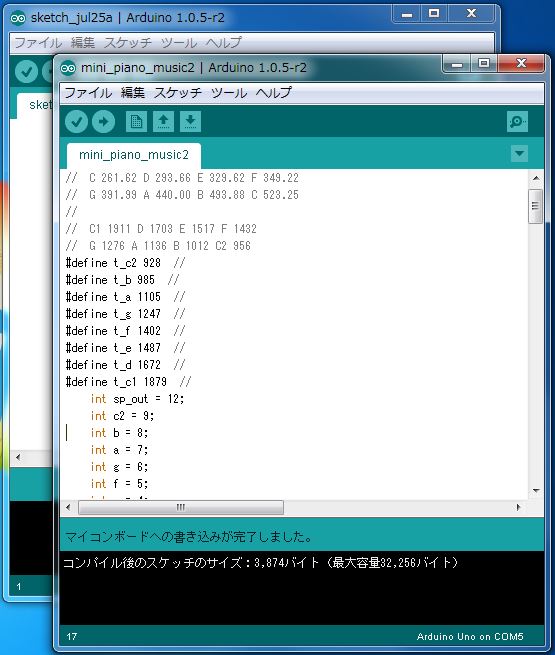
Task: Open the 編集 menu in mini_piano_music2 window
Action: coord(133,92)
